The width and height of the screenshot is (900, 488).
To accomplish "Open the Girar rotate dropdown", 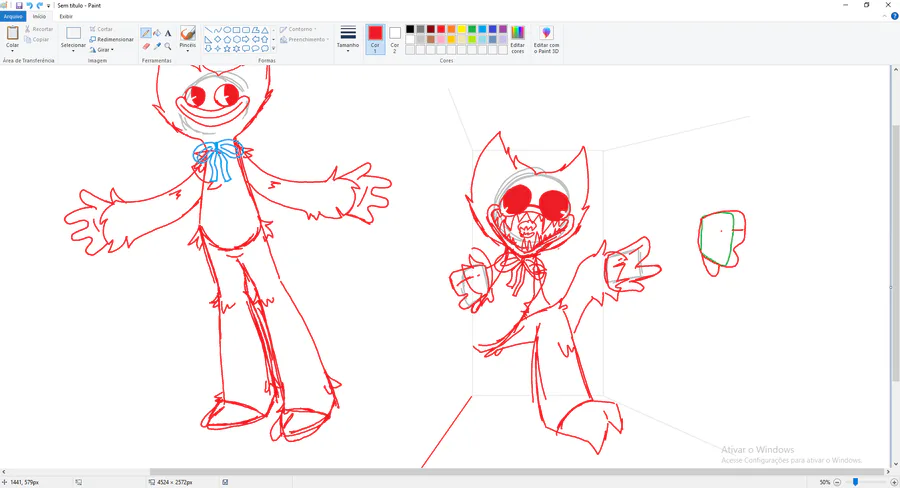I will click(x=102, y=50).
